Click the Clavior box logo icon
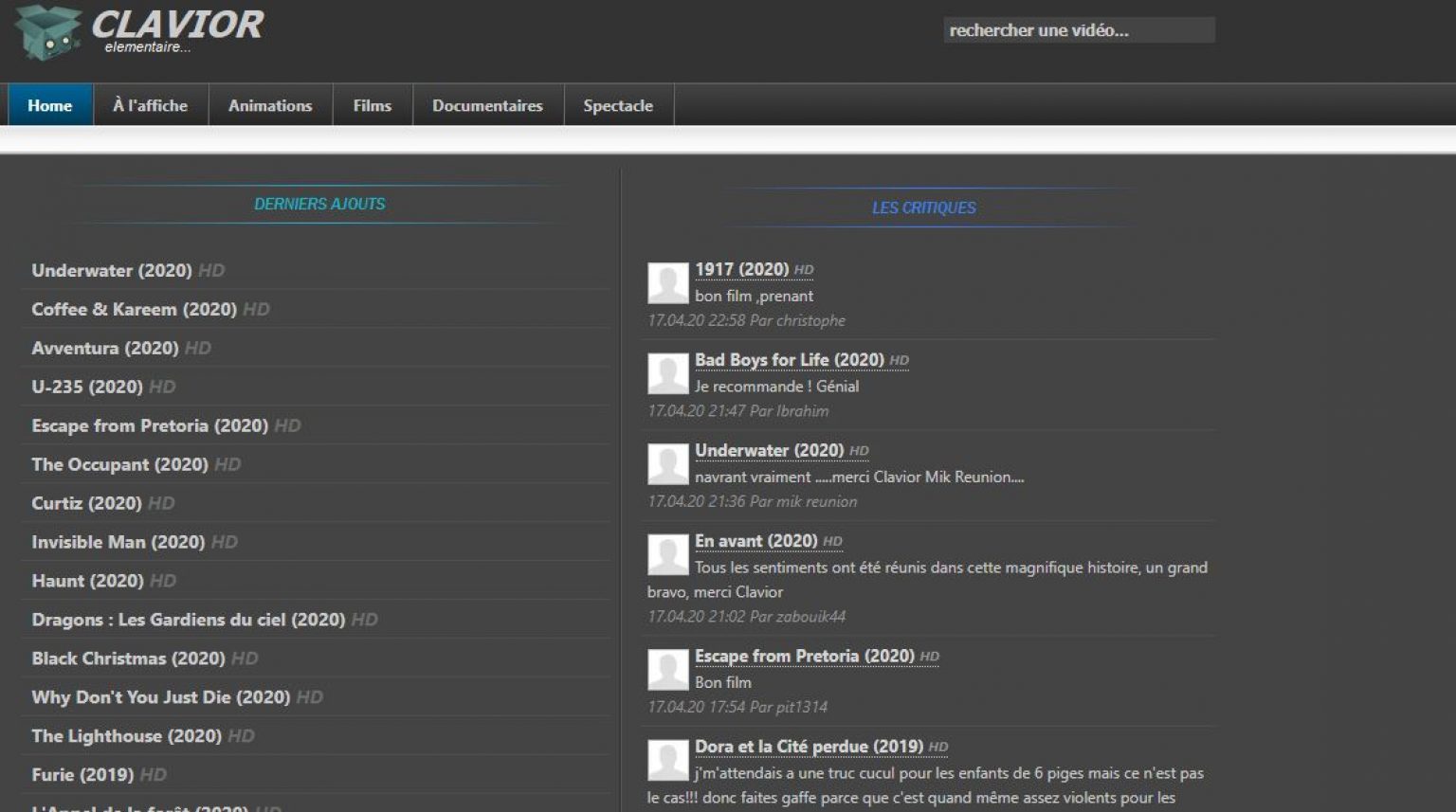Screen dimensions: 1456x812 pyautogui.click(x=47, y=32)
